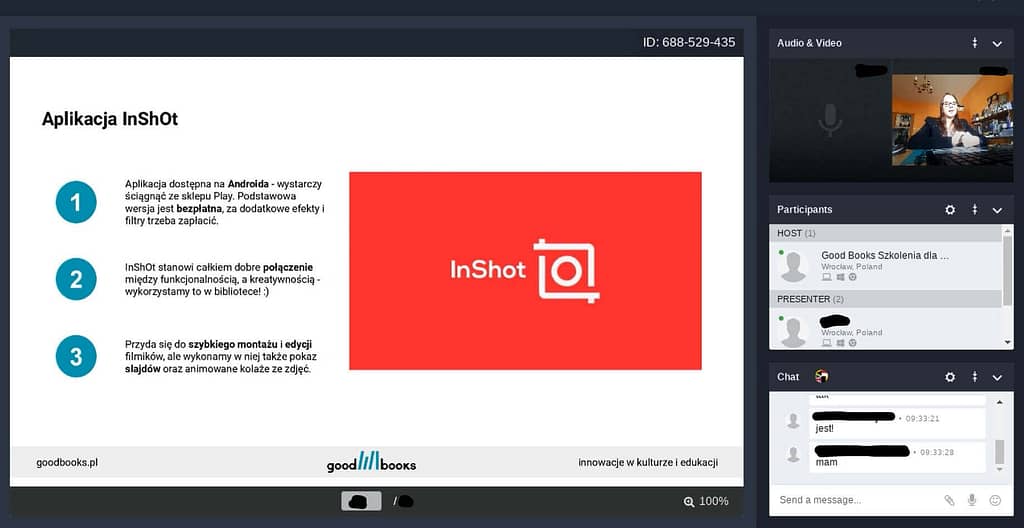Click the chat scrollbar thumb
The width and height of the screenshot is (1024, 528).
tap(999, 452)
